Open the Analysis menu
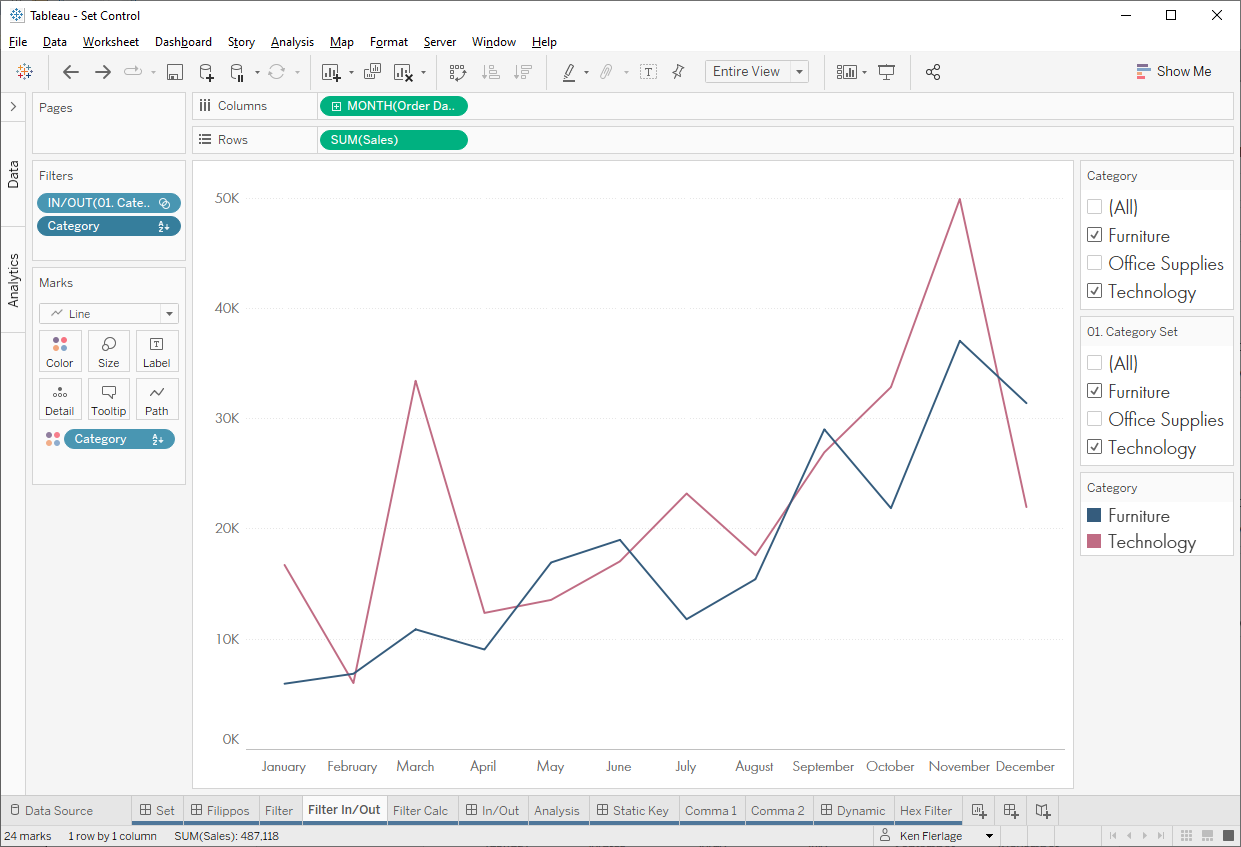1241x847 pixels. pyautogui.click(x=292, y=42)
